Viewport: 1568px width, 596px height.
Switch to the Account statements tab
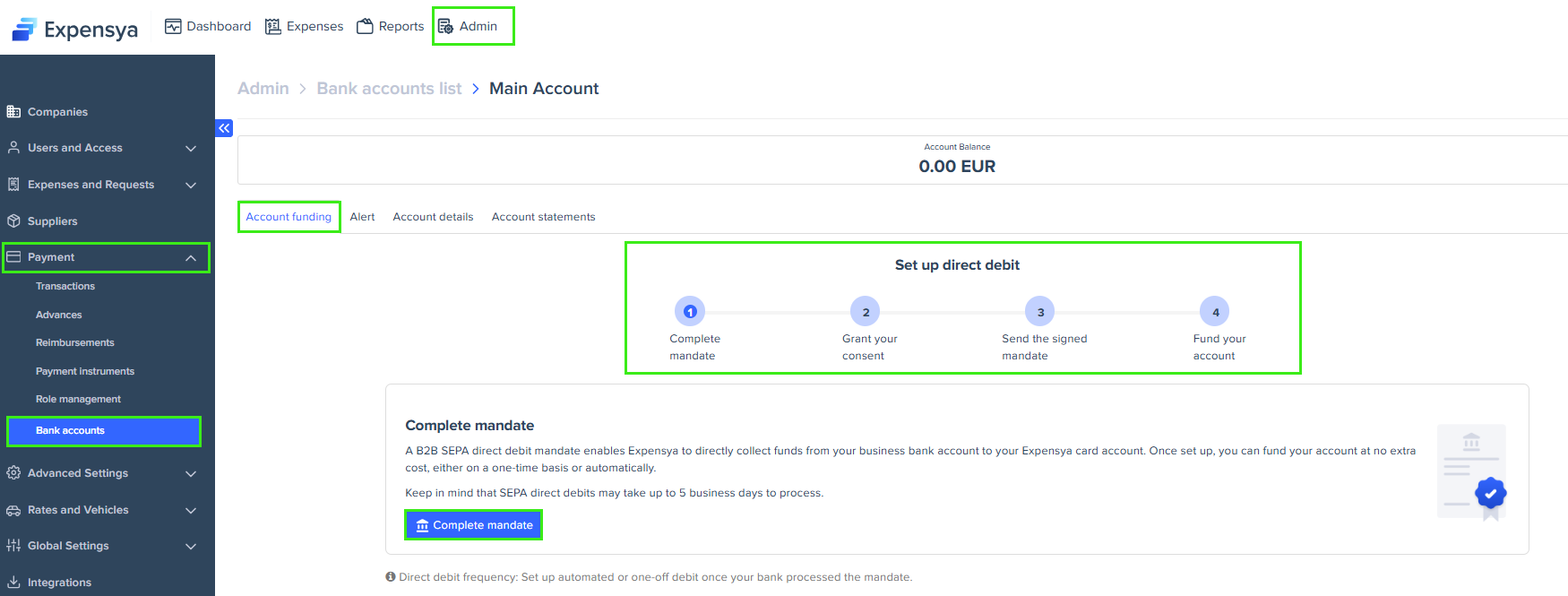pyautogui.click(x=543, y=217)
